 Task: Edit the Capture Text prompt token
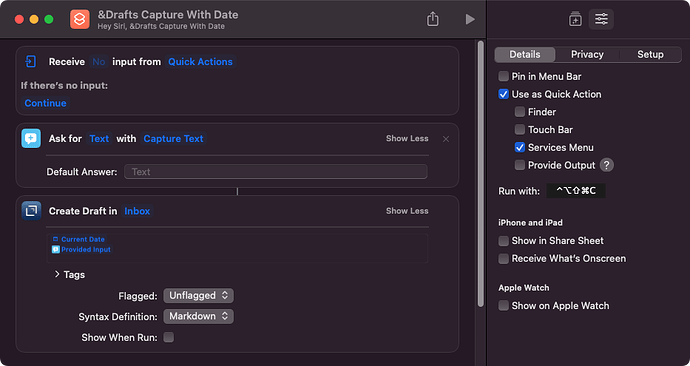pos(173,139)
